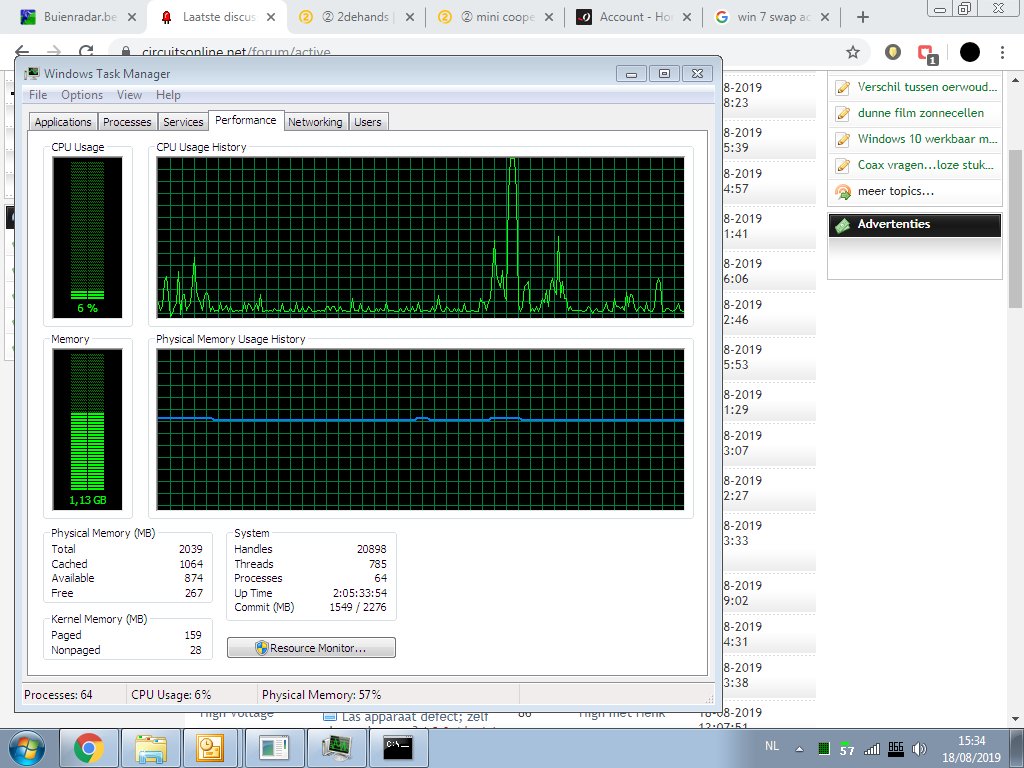The image size is (1024, 768).
Task: Open the network signal tray icon
Action: pyautogui.click(x=872, y=749)
